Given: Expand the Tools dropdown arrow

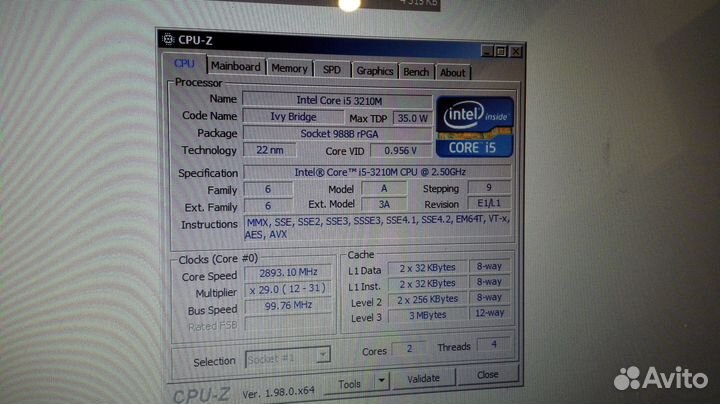Looking at the screenshot, I should coord(382,381).
